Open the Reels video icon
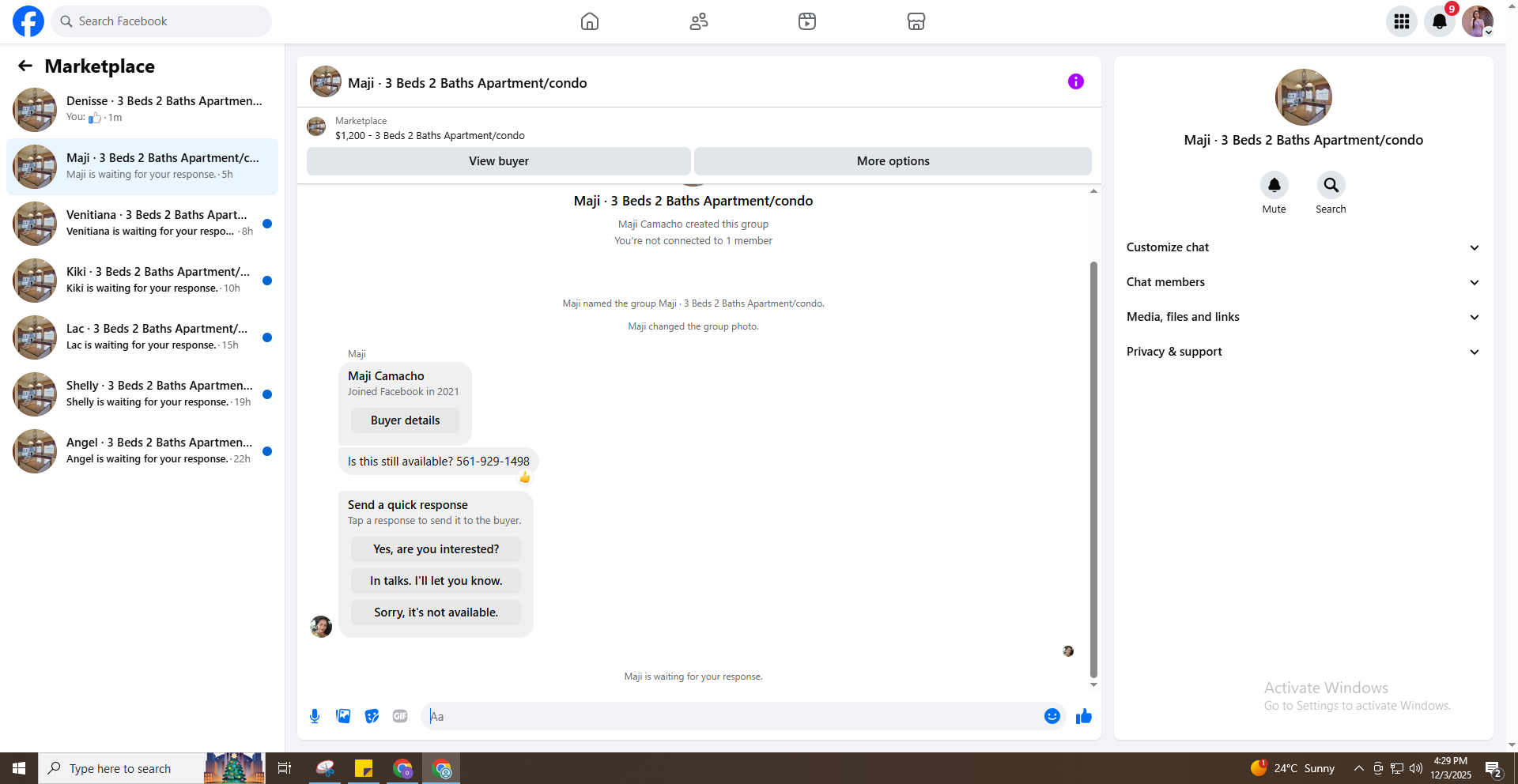The width and height of the screenshot is (1518, 784). pos(807,21)
